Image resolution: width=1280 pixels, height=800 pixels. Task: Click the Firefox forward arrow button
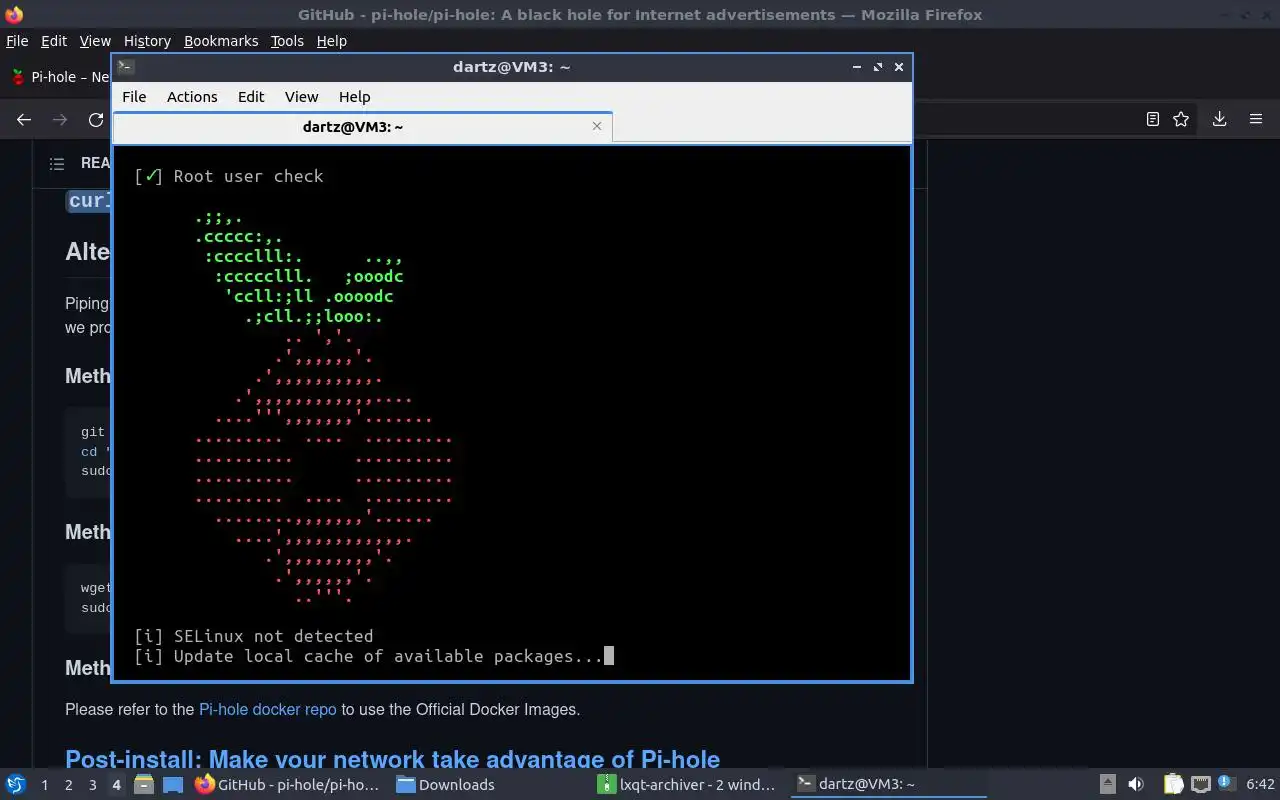pos(60,119)
